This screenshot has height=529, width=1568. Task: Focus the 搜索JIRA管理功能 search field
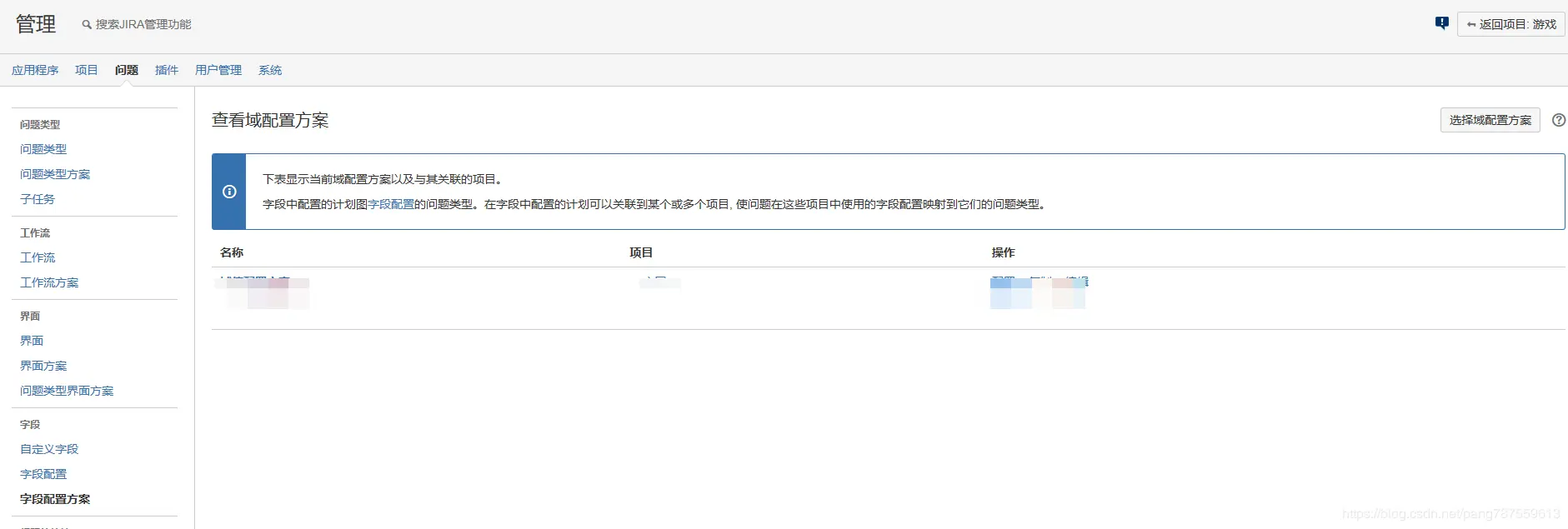[x=143, y=24]
